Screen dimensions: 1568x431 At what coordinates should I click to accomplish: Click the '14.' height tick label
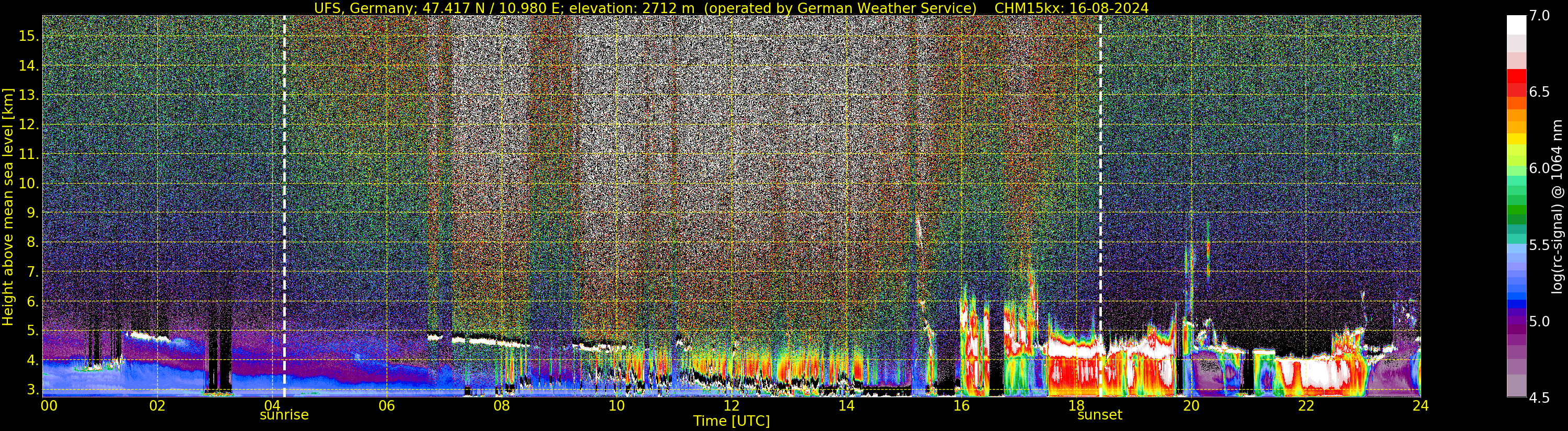pos(29,66)
